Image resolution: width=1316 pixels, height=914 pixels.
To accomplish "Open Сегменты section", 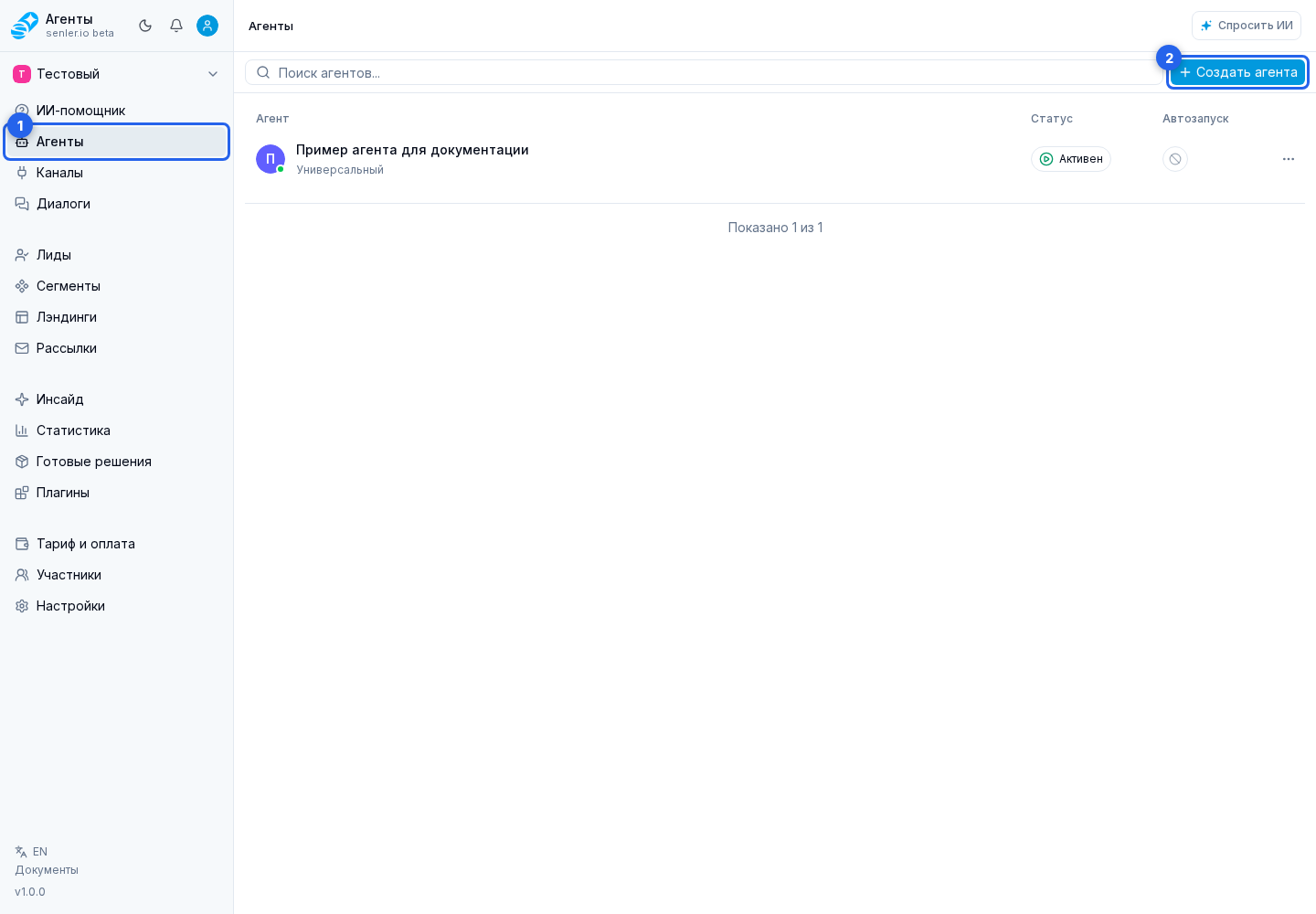I will pos(117,286).
